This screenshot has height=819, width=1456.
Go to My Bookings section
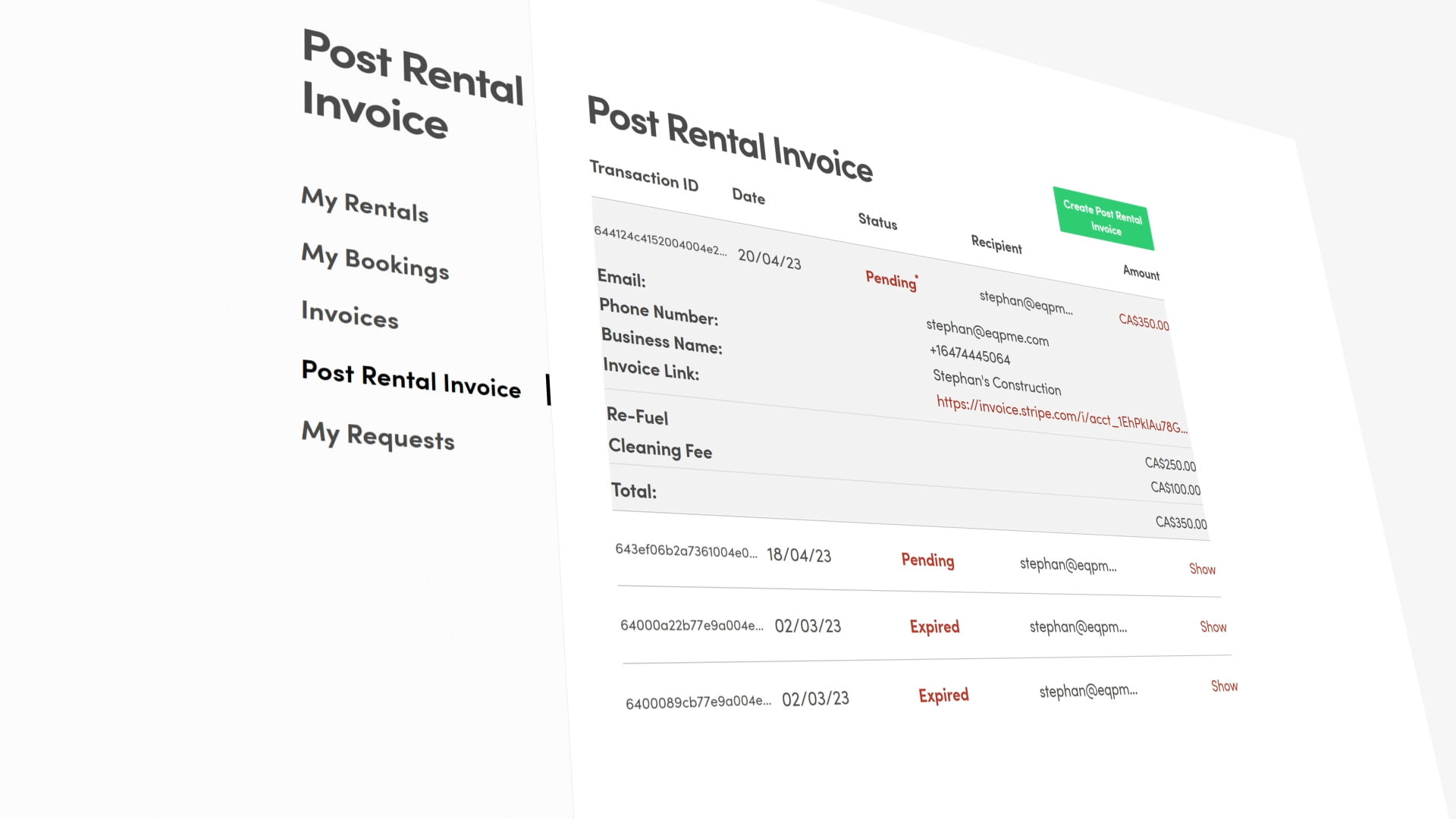(x=375, y=262)
